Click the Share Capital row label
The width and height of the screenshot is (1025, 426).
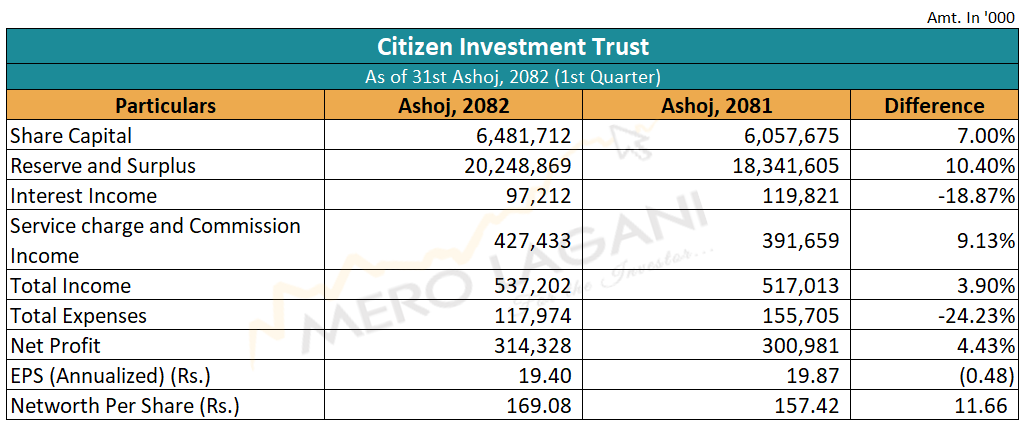(x=71, y=135)
